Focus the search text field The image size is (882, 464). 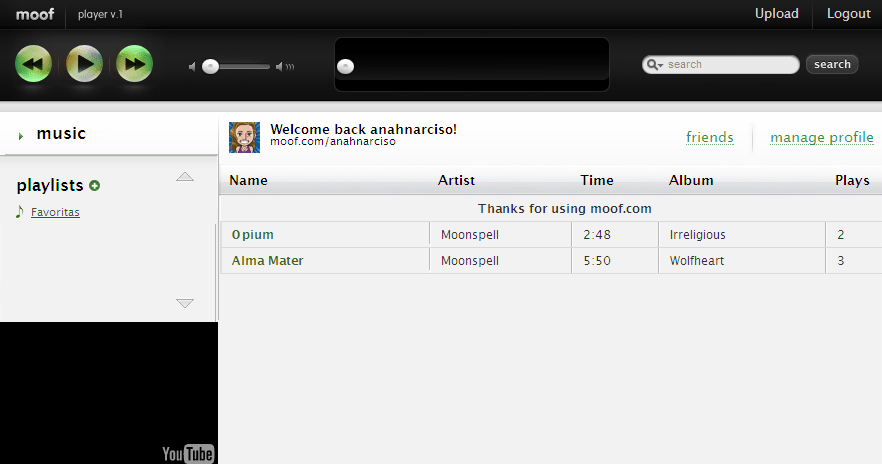point(721,65)
